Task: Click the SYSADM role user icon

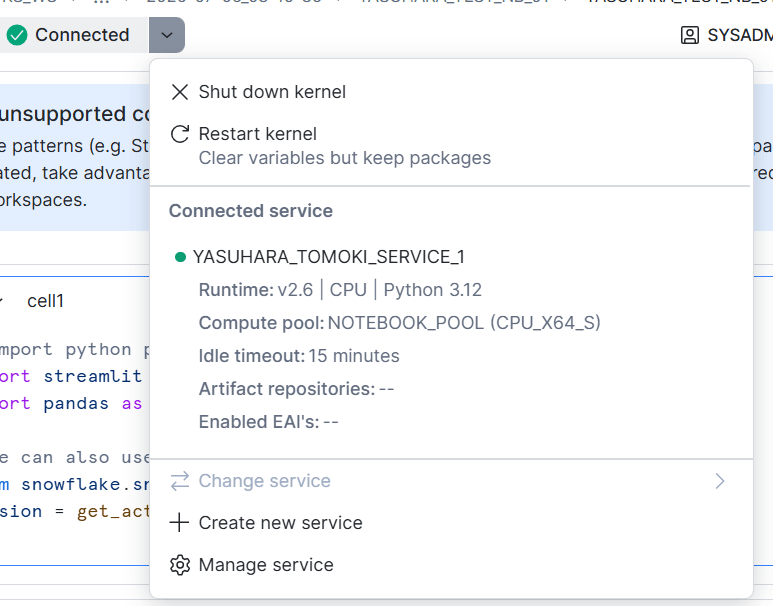Action: point(690,36)
